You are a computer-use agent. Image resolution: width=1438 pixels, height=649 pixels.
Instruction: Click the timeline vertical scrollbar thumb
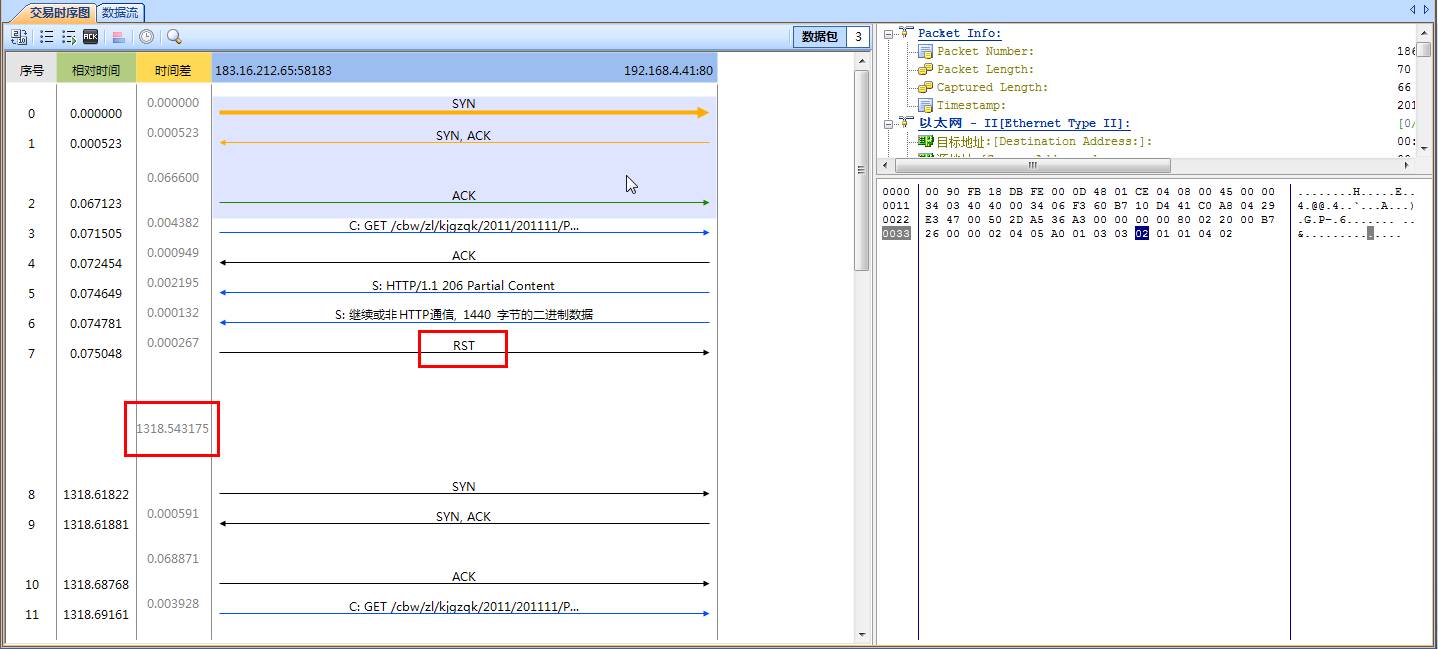[862, 171]
